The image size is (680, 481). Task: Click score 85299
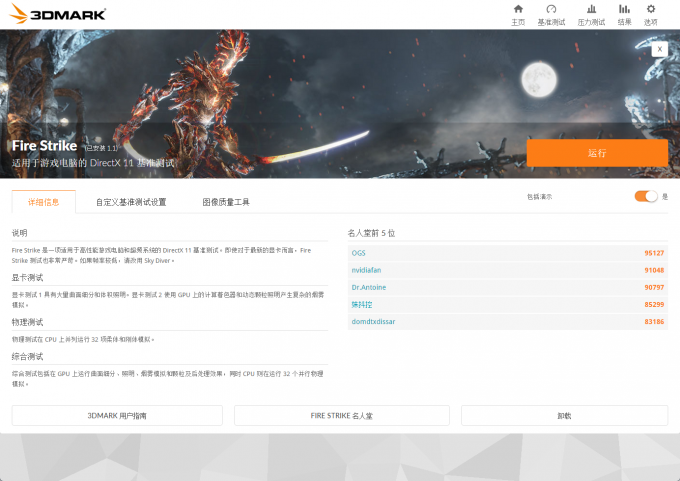(x=654, y=304)
